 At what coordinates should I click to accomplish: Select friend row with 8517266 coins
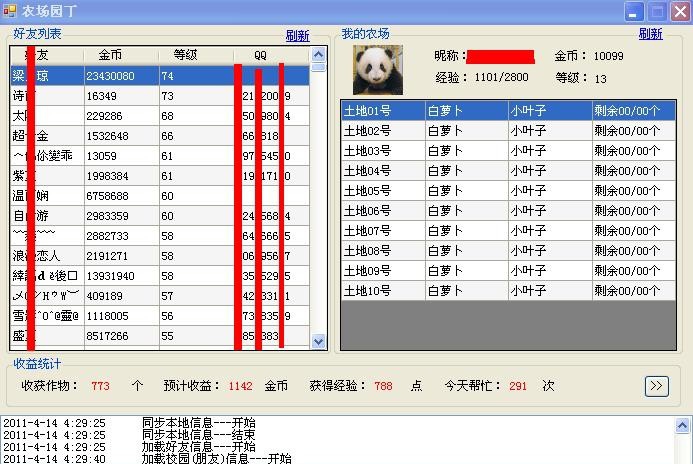pos(160,336)
